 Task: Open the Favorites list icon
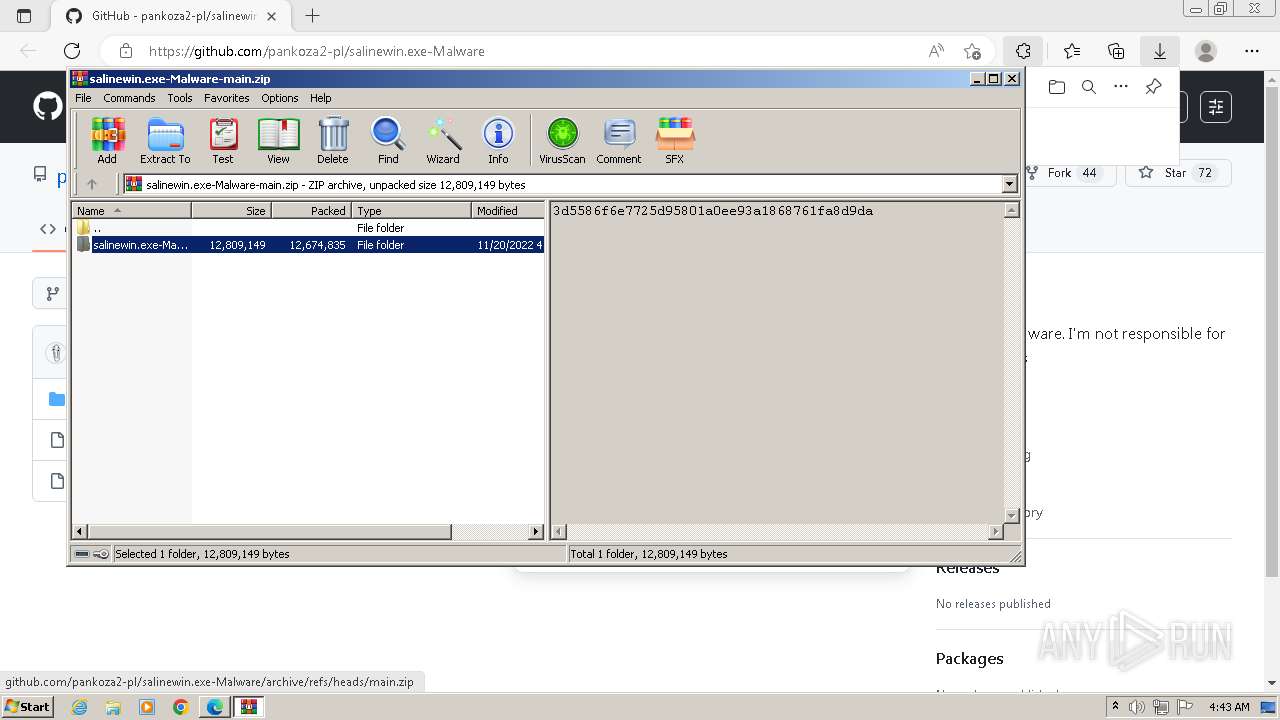click(1072, 51)
